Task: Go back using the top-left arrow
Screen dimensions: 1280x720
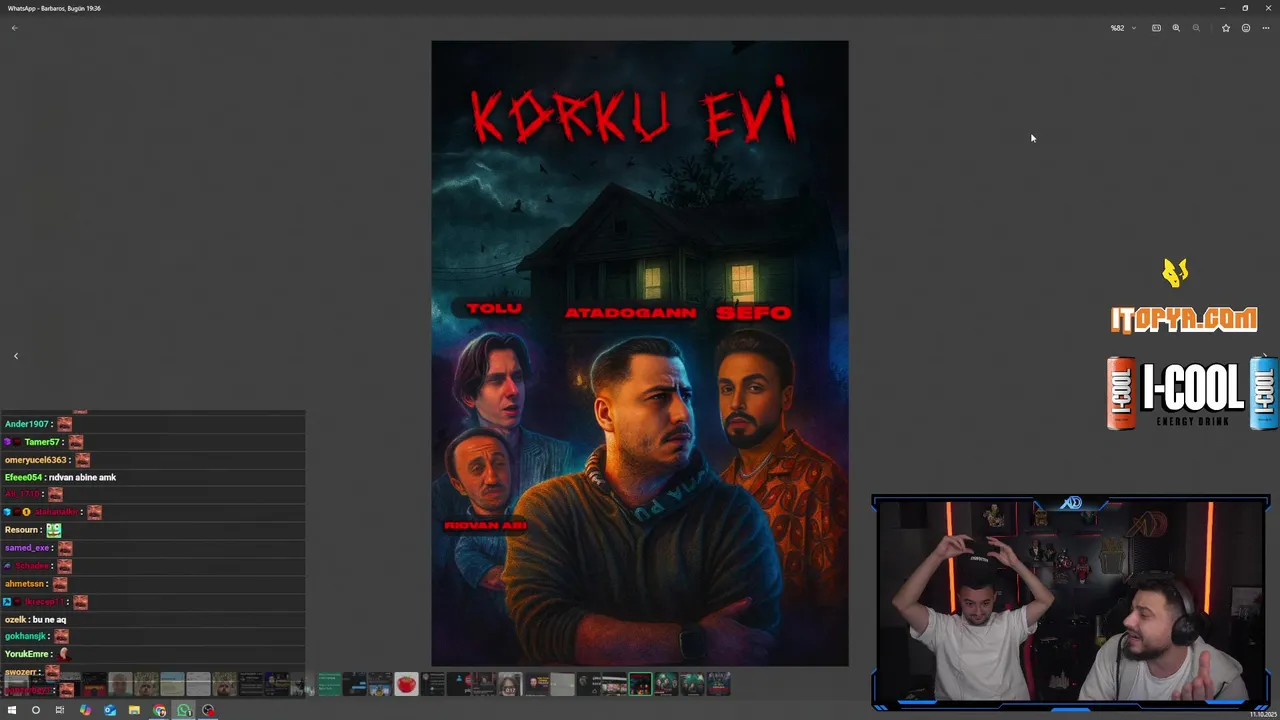Action: pos(14,28)
